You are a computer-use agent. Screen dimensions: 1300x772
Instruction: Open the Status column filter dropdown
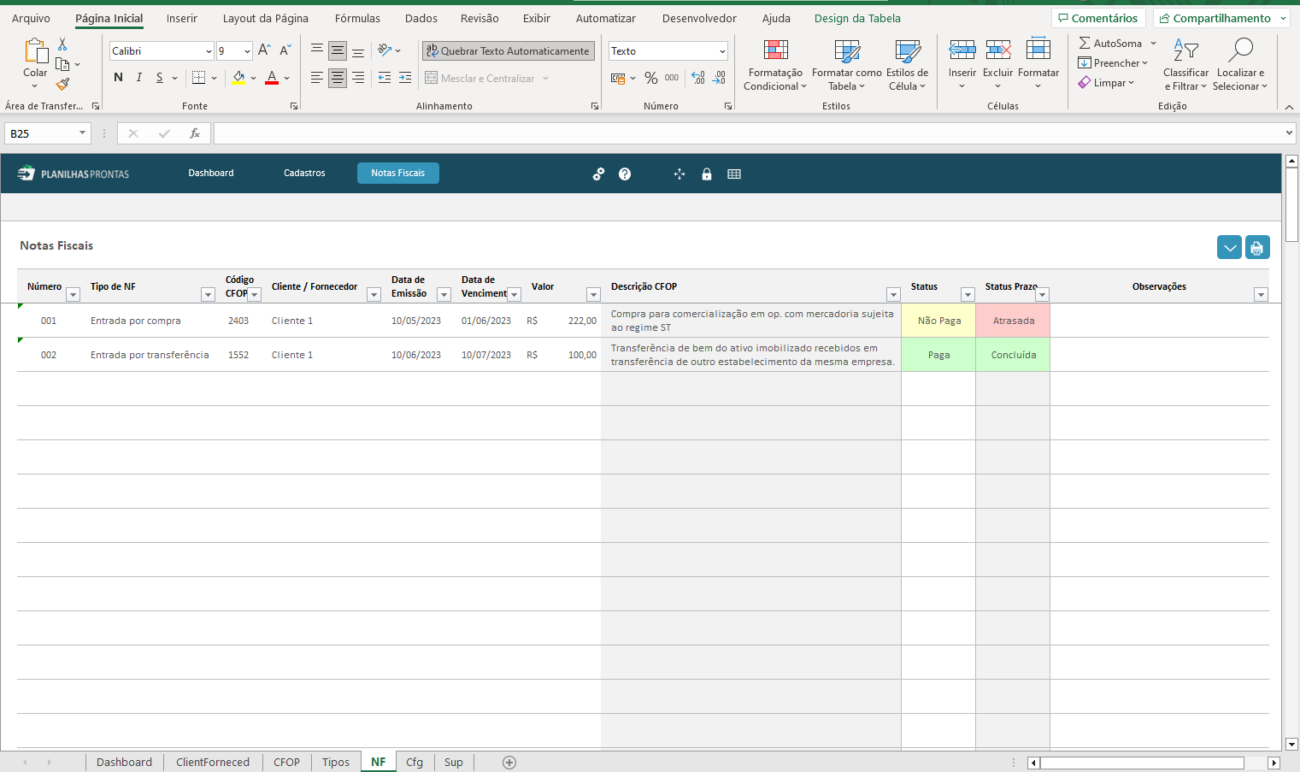pyautogui.click(x=966, y=293)
